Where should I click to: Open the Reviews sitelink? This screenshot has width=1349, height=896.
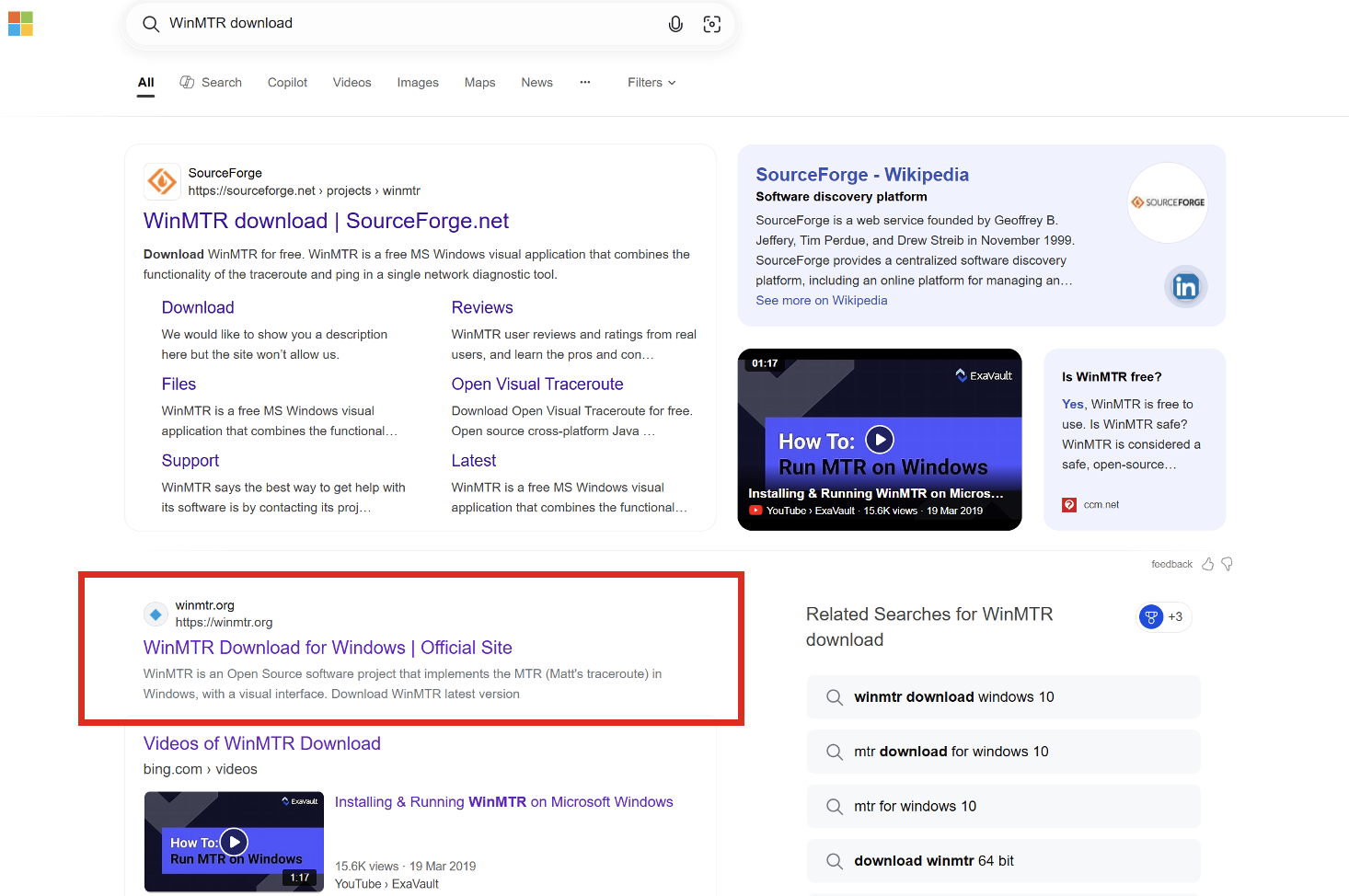point(482,307)
